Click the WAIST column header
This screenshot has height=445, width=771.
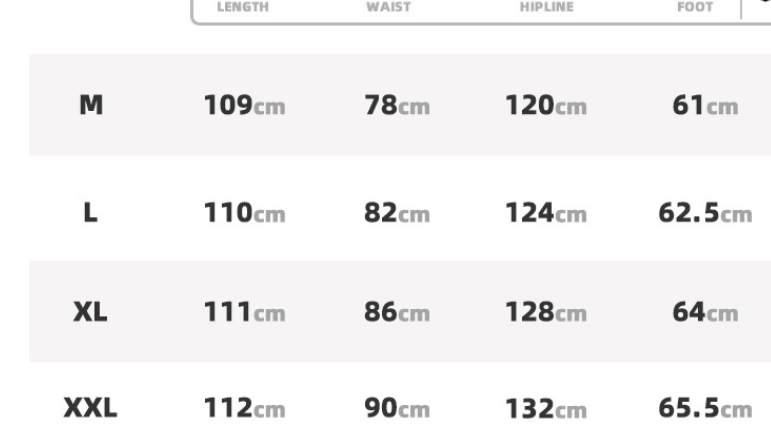388,7
